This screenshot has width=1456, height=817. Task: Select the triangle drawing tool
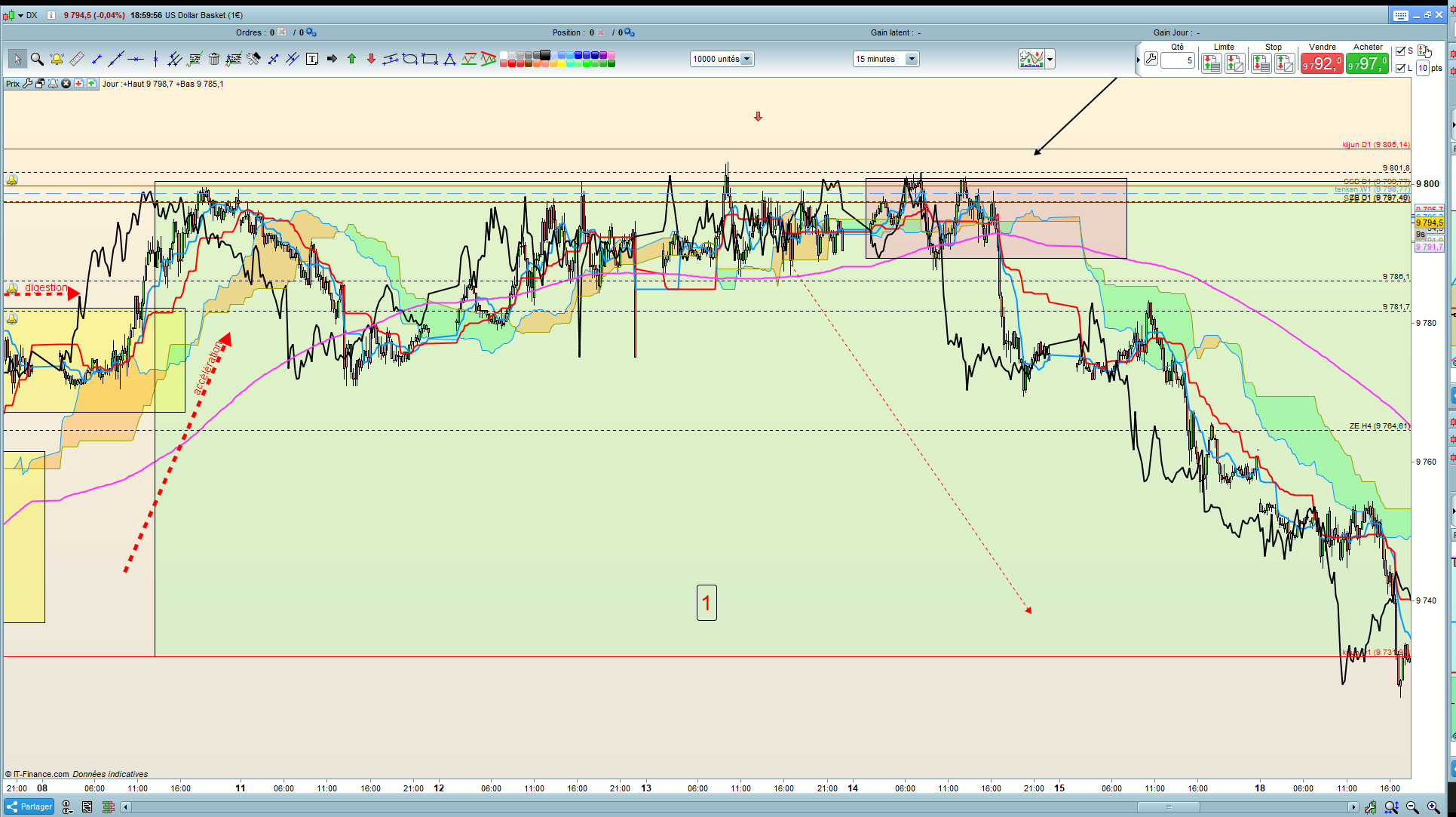tap(449, 59)
